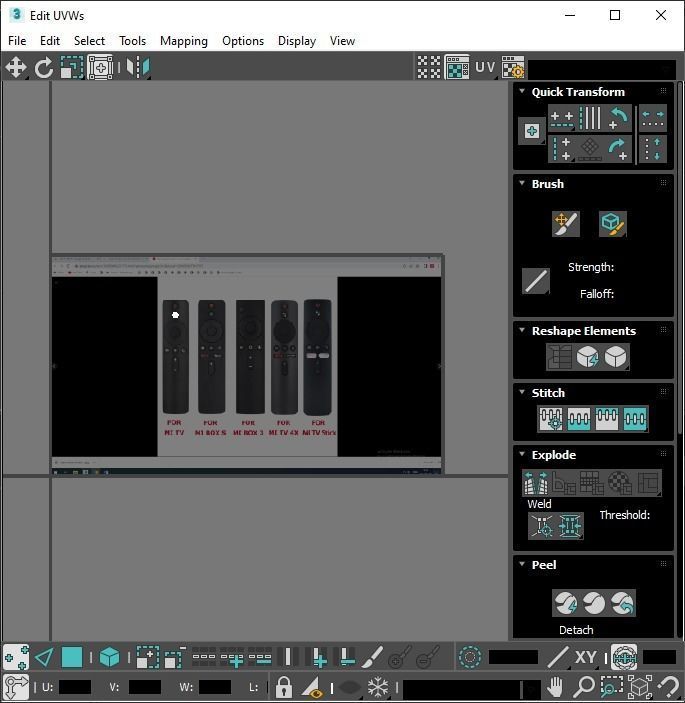Open the File menu
This screenshot has width=685, height=703.
pos(17,41)
